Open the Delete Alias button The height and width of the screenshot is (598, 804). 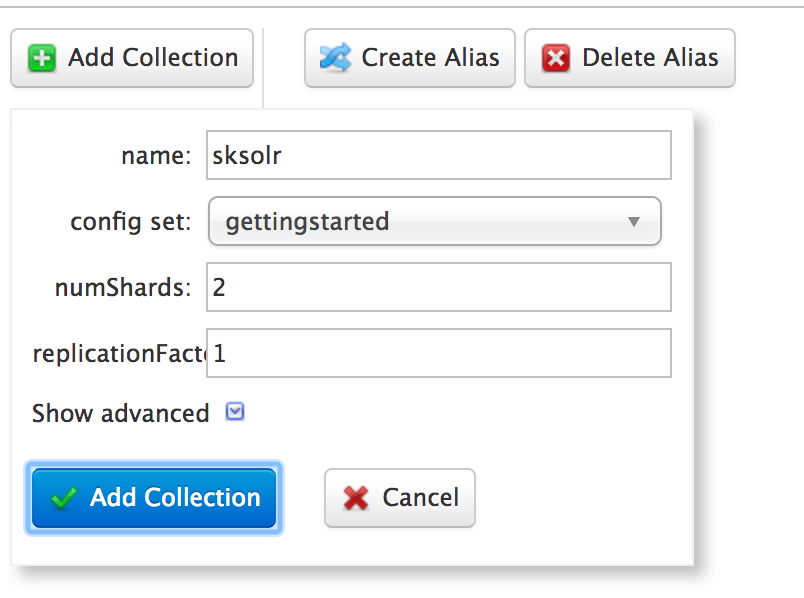(x=630, y=58)
